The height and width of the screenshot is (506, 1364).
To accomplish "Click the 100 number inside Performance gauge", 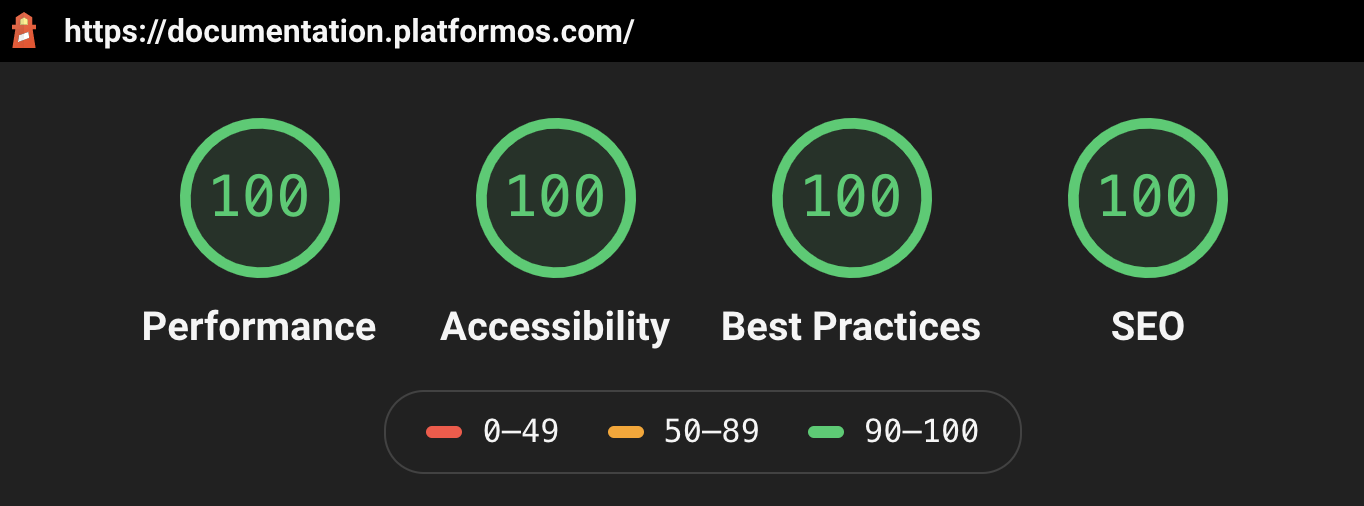I will pos(260,197).
